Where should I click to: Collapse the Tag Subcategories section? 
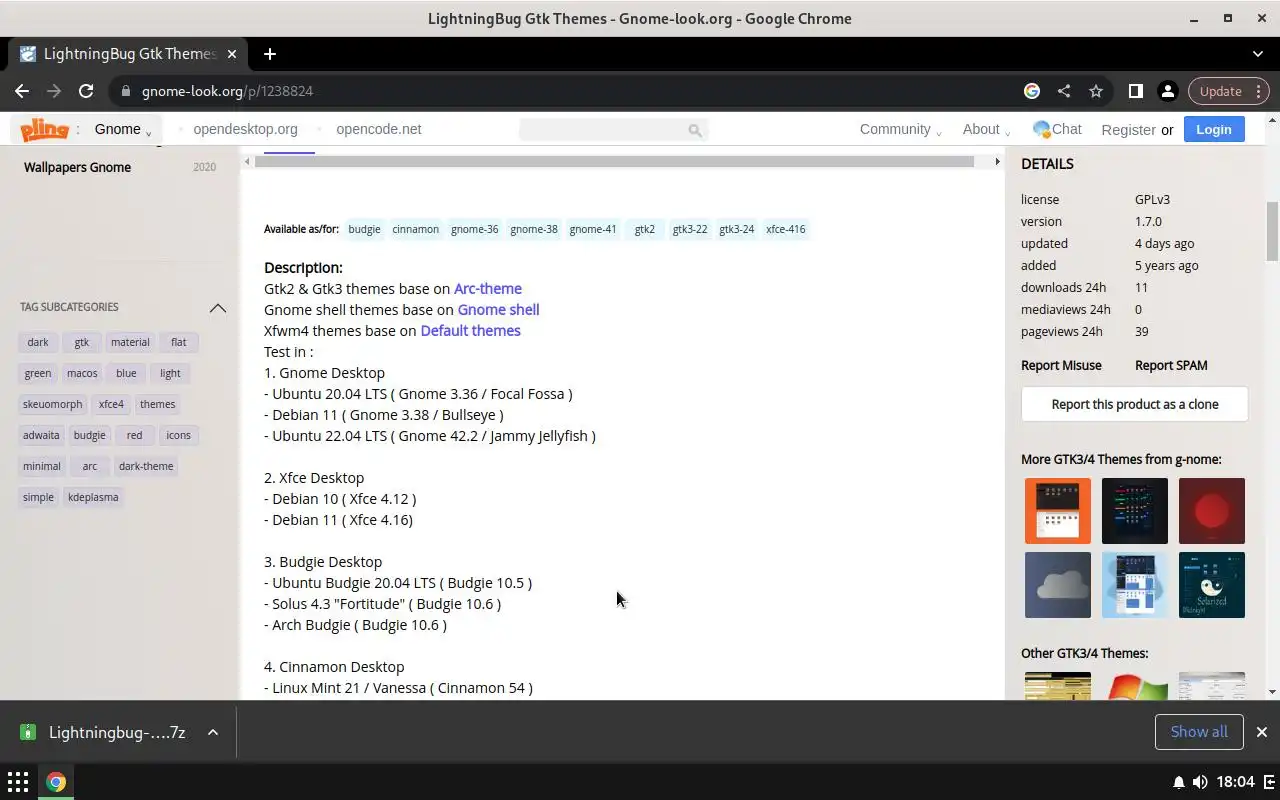tap(217, 307)
